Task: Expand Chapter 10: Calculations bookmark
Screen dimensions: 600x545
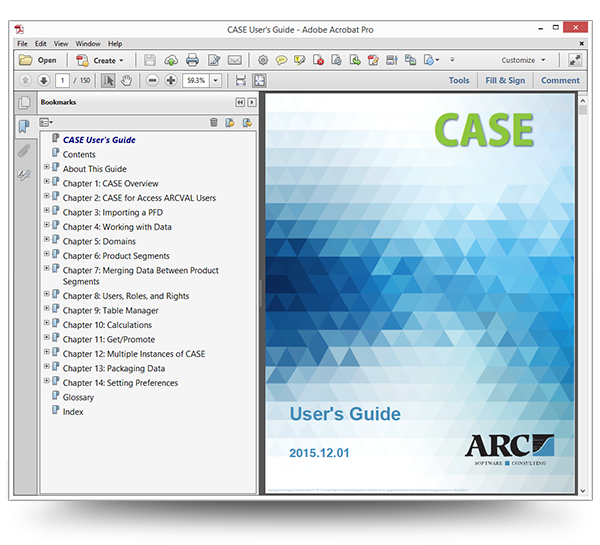Action: pos(46,323)
